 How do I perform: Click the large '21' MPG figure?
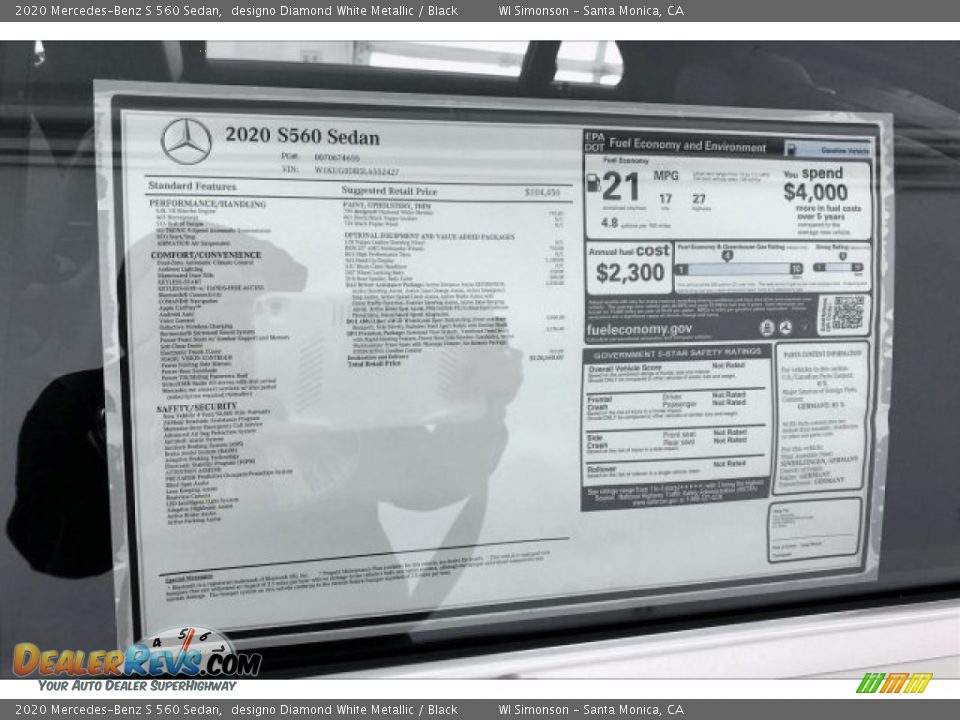621,186
